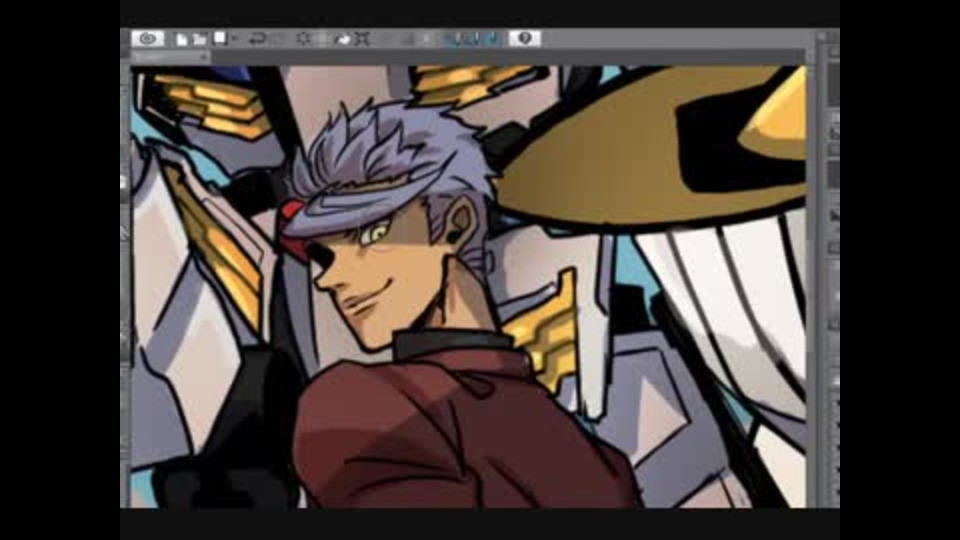Expand the save options dropdown arrow

tap(234, 39)
